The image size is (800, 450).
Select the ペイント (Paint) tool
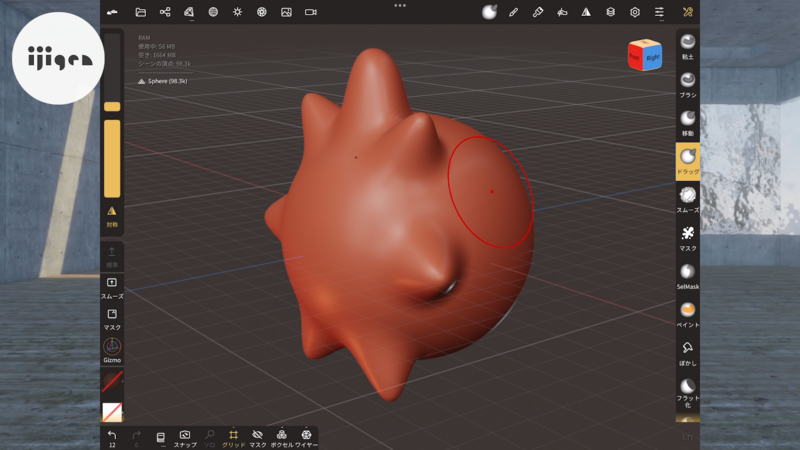[688, 314]
